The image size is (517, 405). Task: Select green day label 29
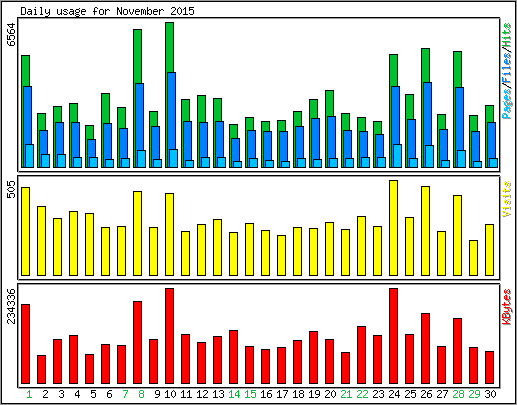[x=474, y=394]
